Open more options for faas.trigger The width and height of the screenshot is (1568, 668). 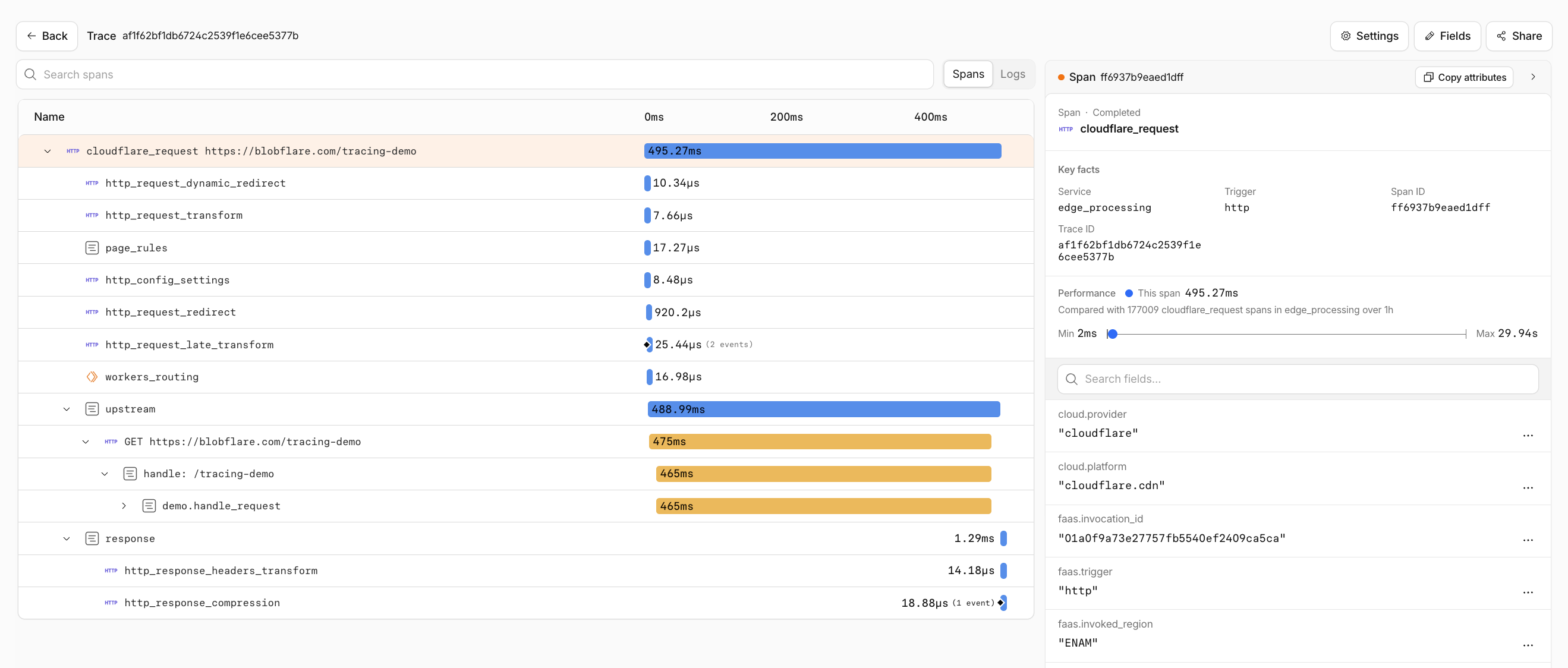point(1527,593)
